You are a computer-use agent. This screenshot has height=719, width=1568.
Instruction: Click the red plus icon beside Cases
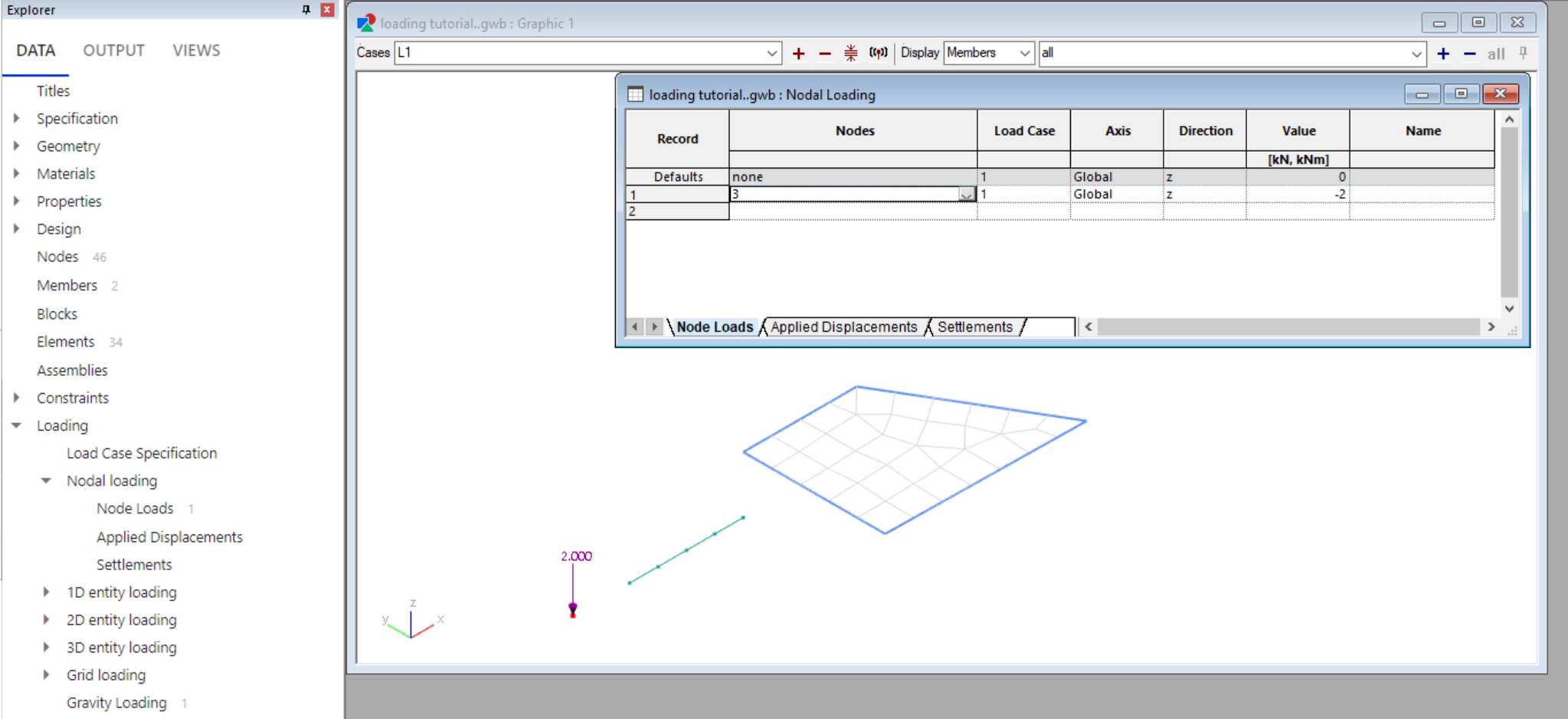798,54
